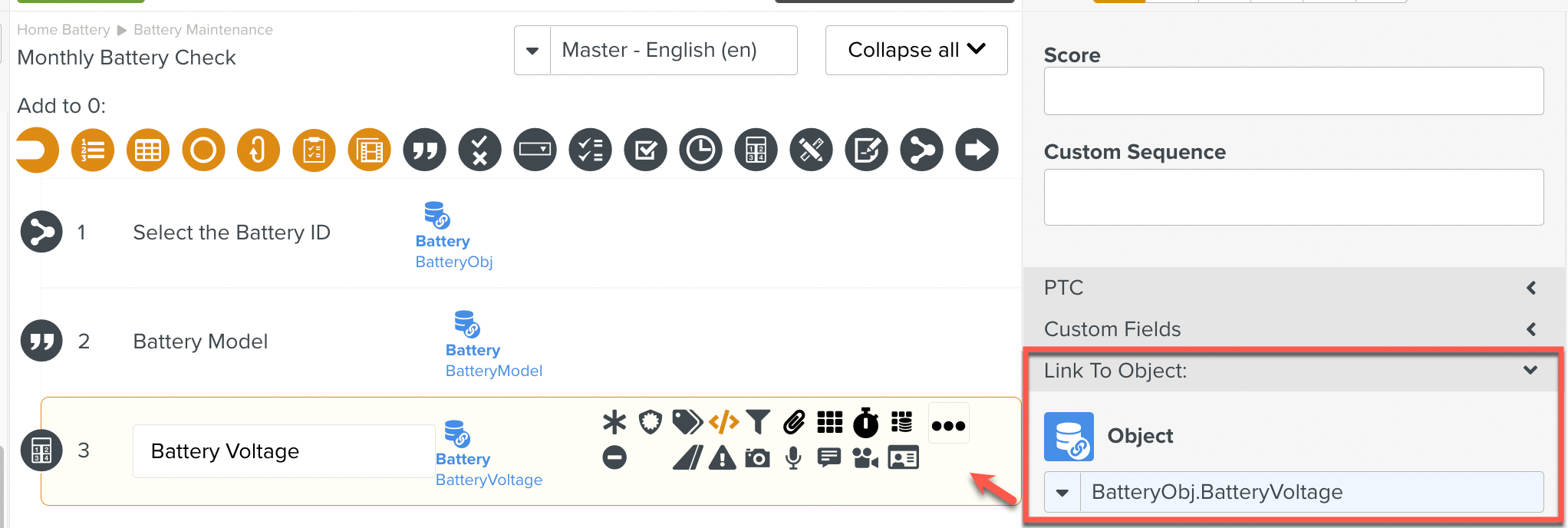Screen dimensions: 1568x528
Task: Click the Collapse all button
Action: point(916,51)
